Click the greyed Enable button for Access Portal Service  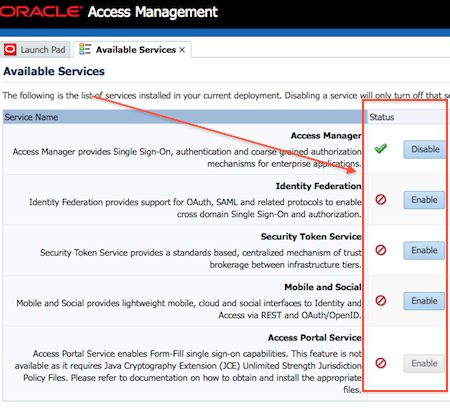(424, 363)
